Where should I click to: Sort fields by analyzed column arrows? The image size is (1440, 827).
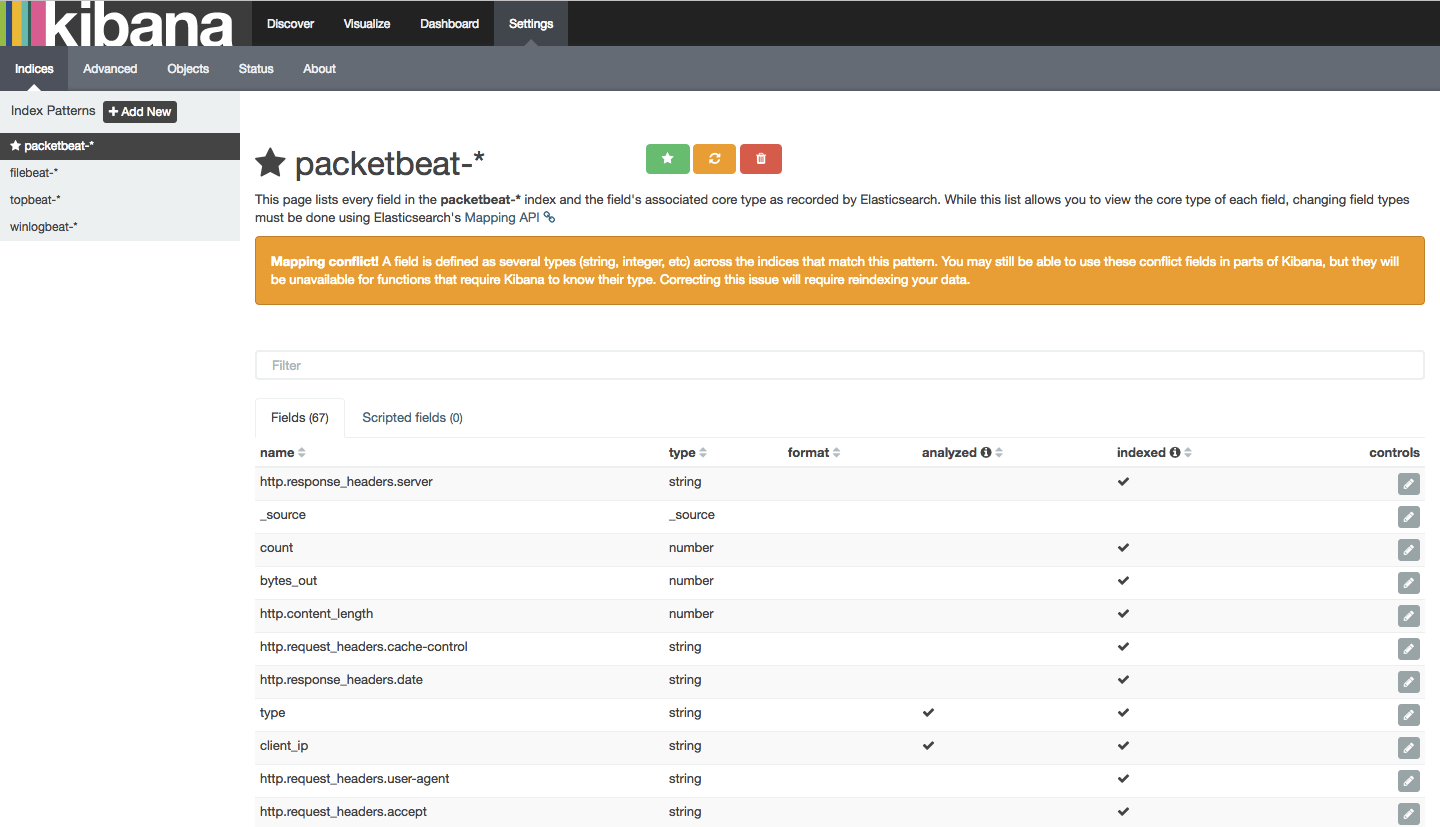999,453
